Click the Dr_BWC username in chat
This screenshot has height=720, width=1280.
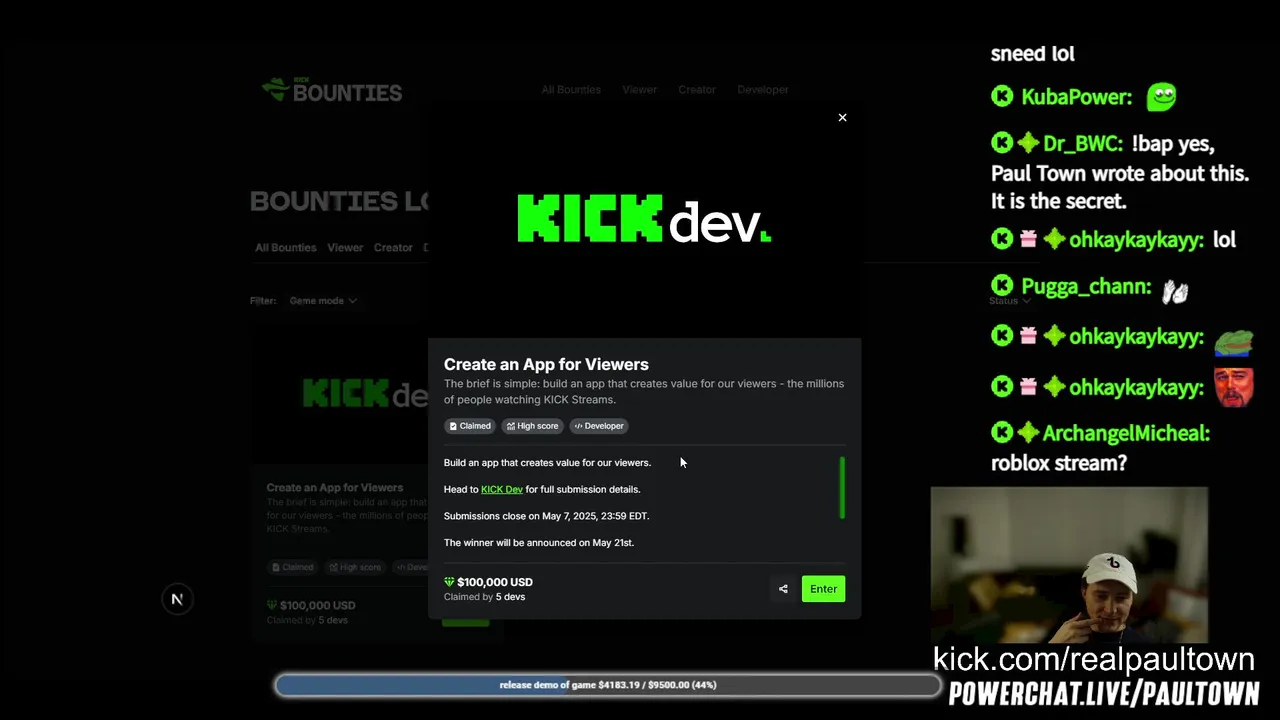[x=1083, y=144]
